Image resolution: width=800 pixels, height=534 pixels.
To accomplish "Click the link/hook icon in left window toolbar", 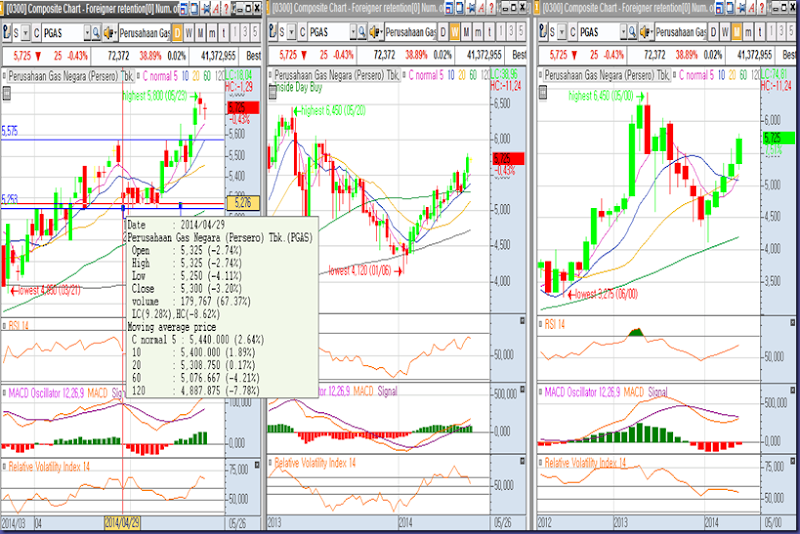I will (x=7, y=33).
